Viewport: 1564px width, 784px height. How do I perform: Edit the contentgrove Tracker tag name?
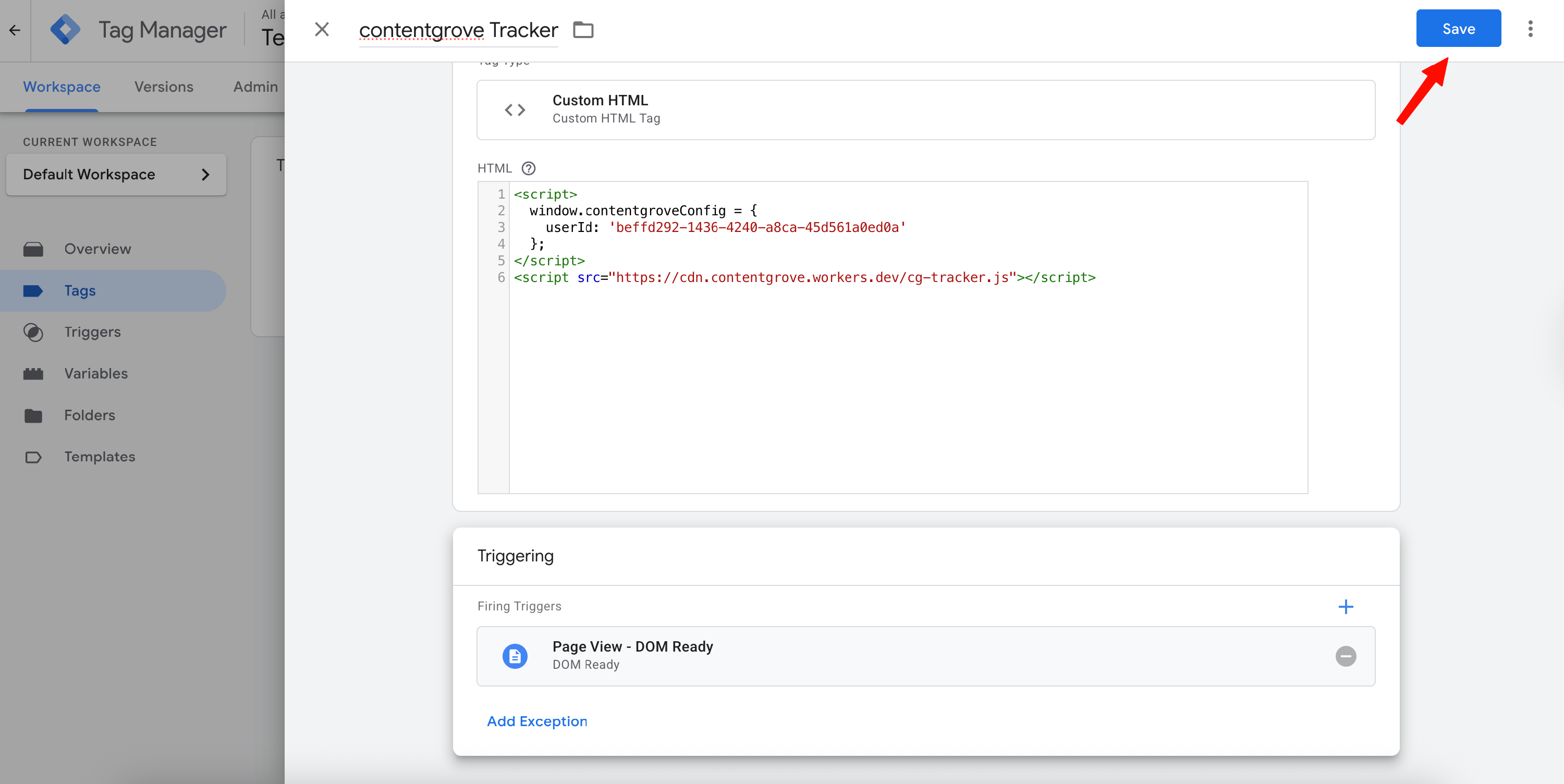(x=458, y=30)
